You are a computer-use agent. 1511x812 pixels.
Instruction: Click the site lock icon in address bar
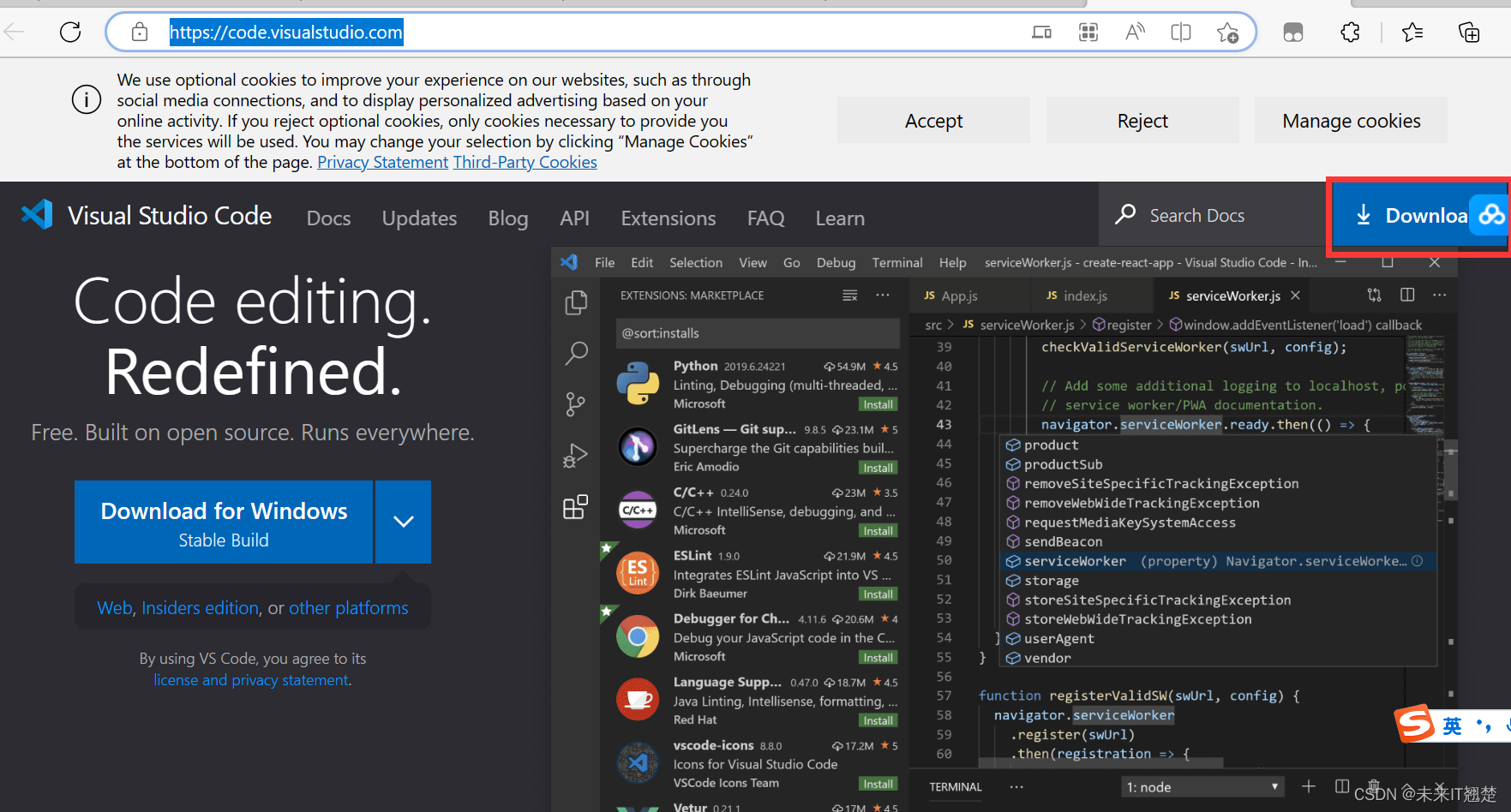click(x=140, y=33)
